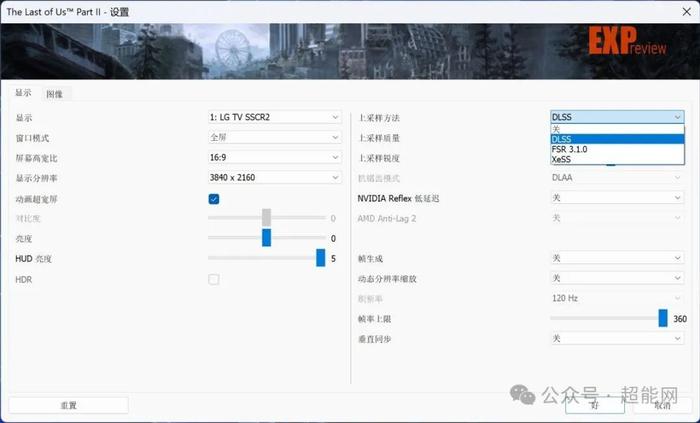
Task: Click the 亮度 value 0
Action: coord(333,238)
